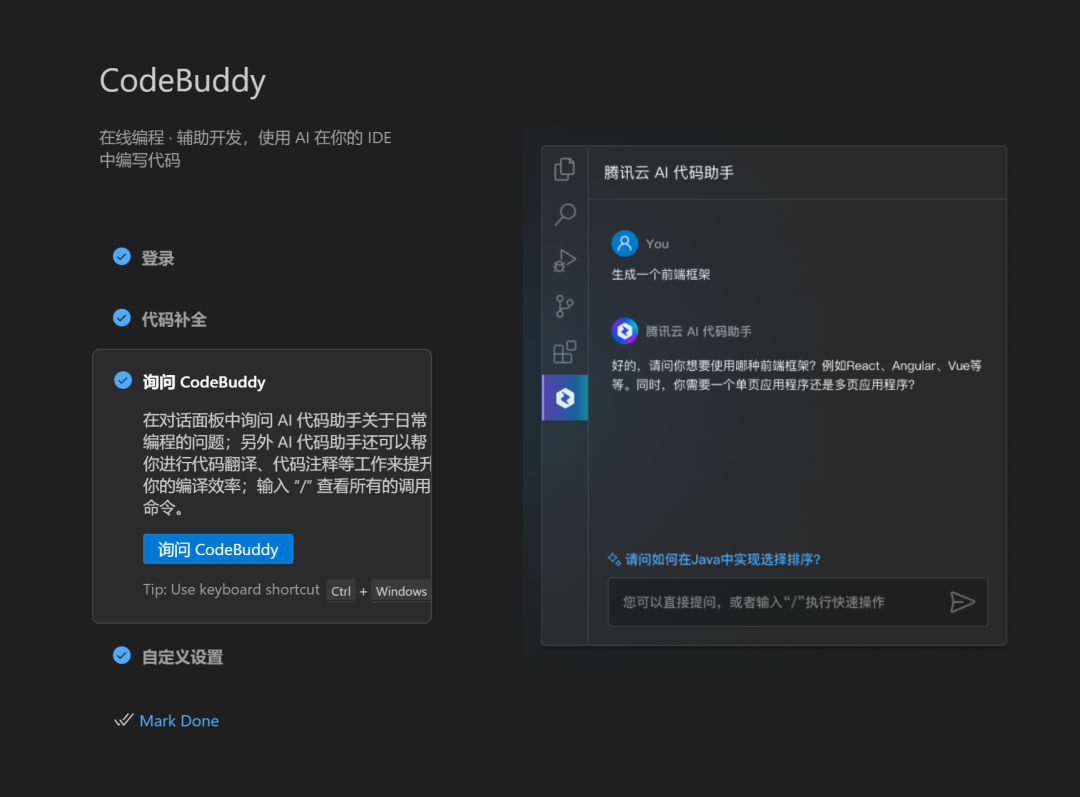The width and height of the screenshot is (1080, 797).
Task: Select the Source Control branch icon
Action: click(x=565, y=306)
